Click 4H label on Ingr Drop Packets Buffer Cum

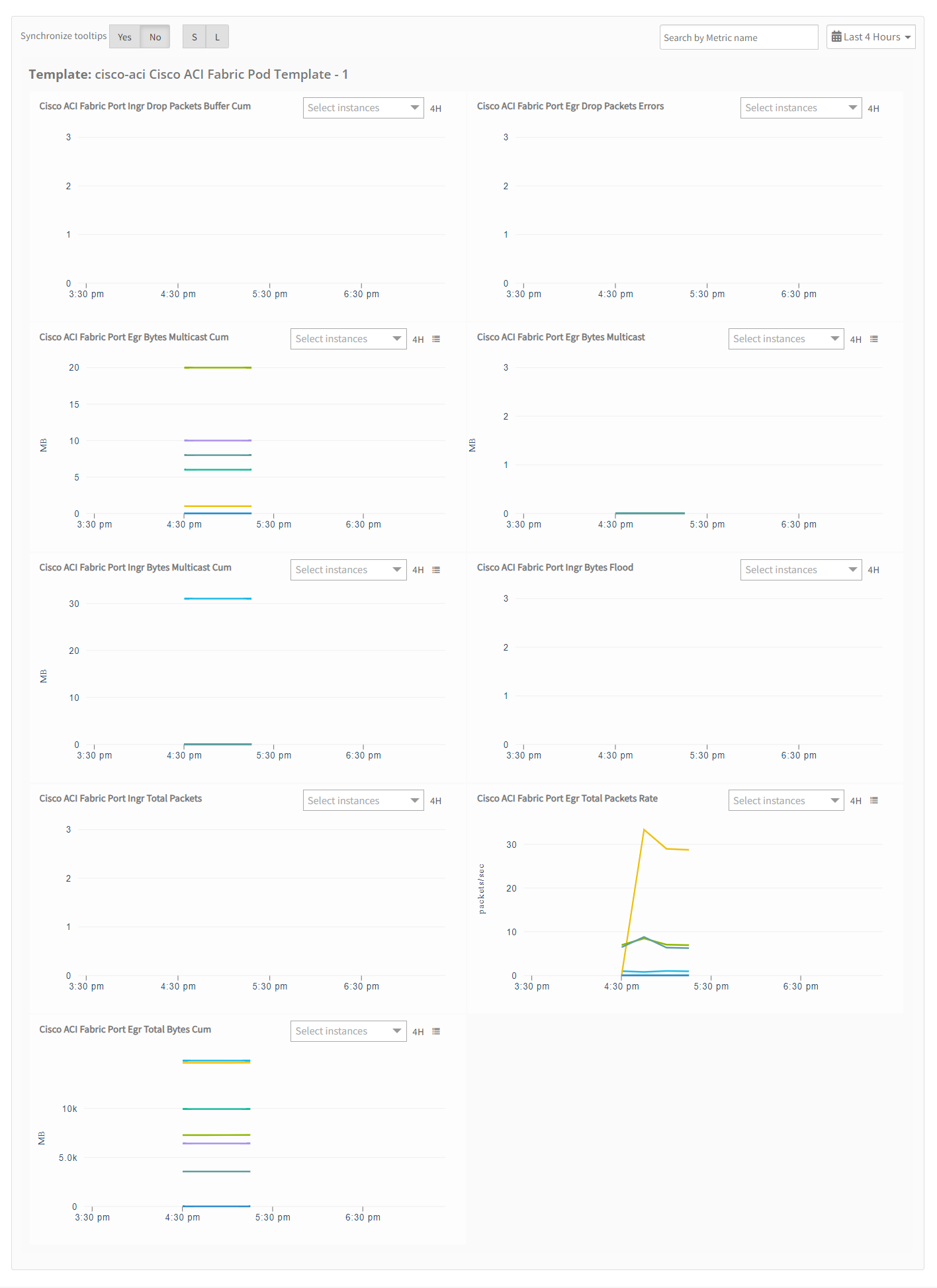435,109
